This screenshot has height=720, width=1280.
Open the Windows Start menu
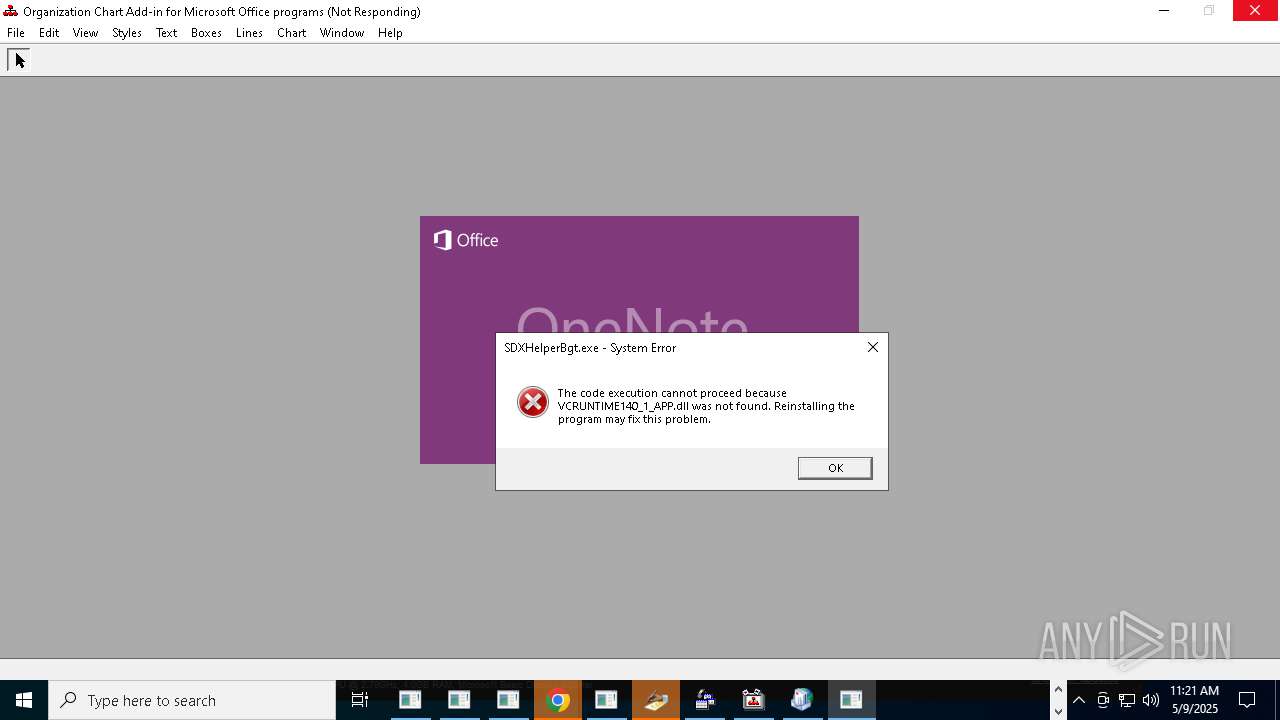pyautogui.click(x=24, y=700)
